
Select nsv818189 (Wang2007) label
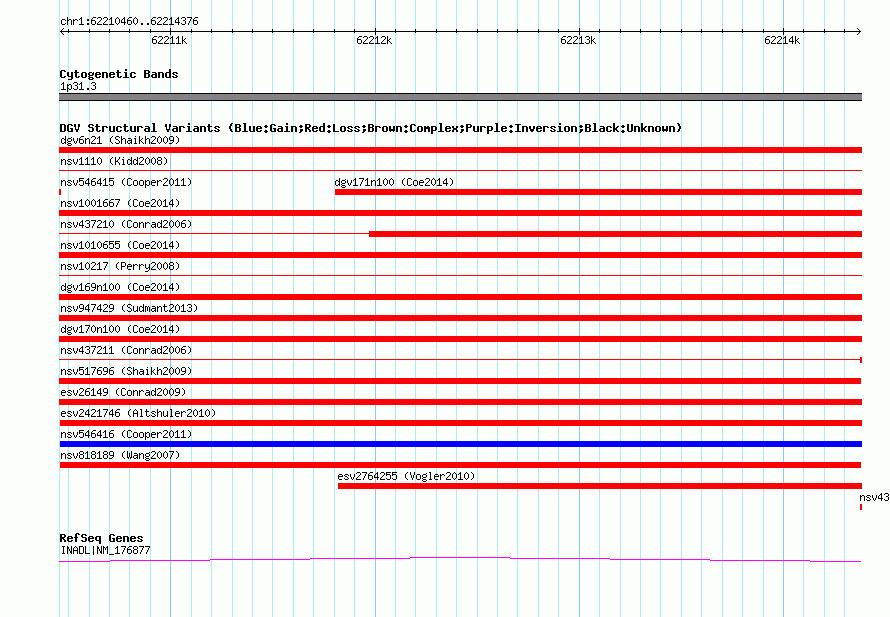pyautogui.click(x=120, y=455)
